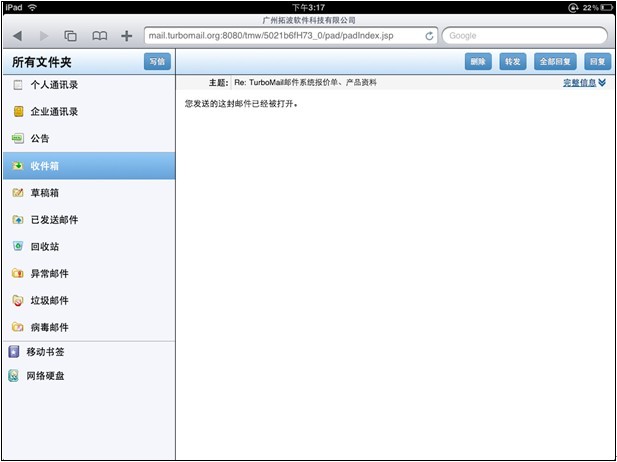This screenshot has width=617, height=462.
Task: Click the 公告 announcement icon
Action: [17, 138]
